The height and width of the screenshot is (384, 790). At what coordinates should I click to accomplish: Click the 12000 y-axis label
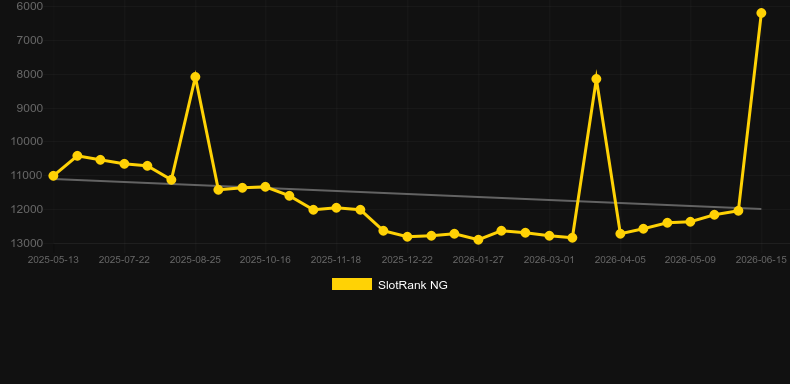[27, 209]
